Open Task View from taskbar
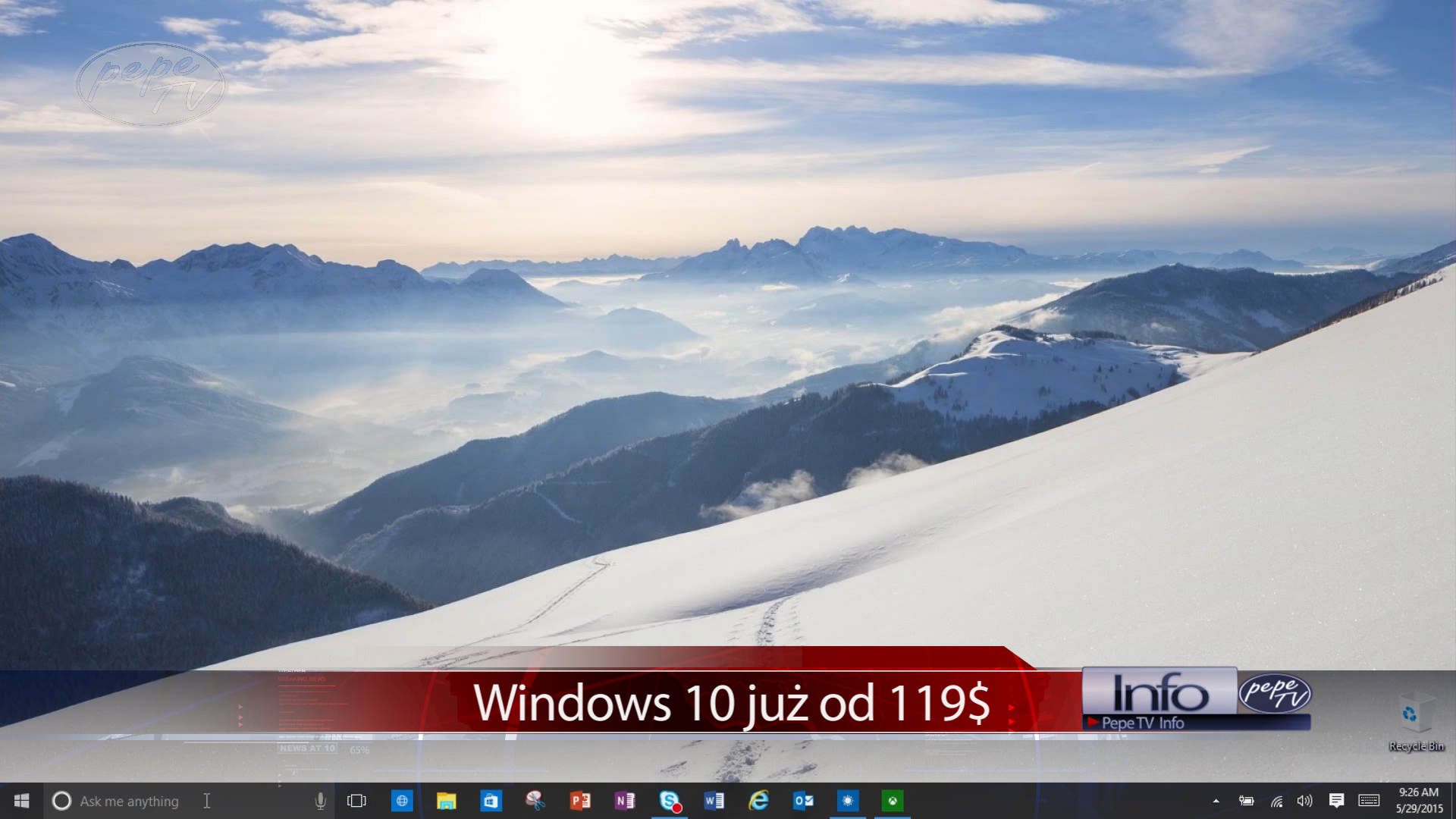Viewport: 1456px width, 819px height. [x=356, y=801]
